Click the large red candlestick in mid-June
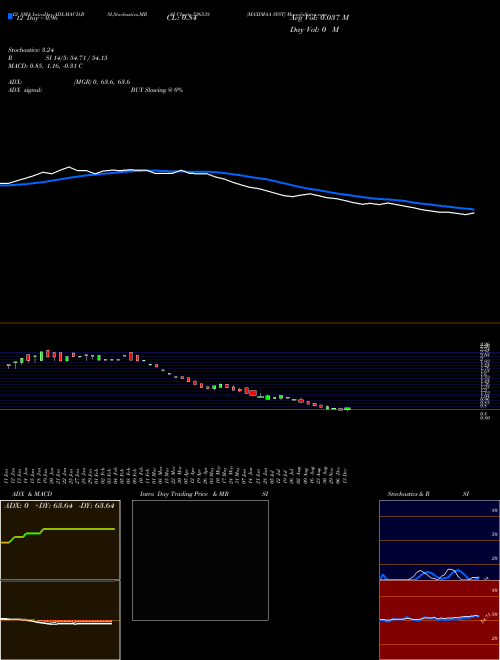 tap(253, 393)
